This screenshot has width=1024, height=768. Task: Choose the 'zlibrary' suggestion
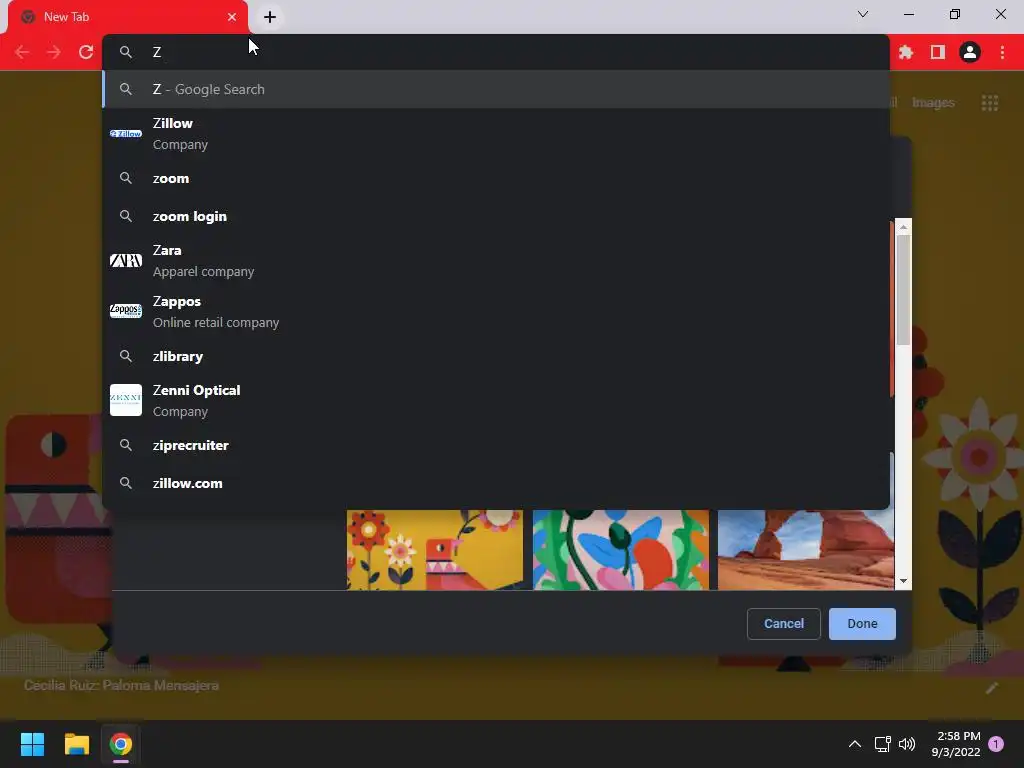[x=496, y=356]
